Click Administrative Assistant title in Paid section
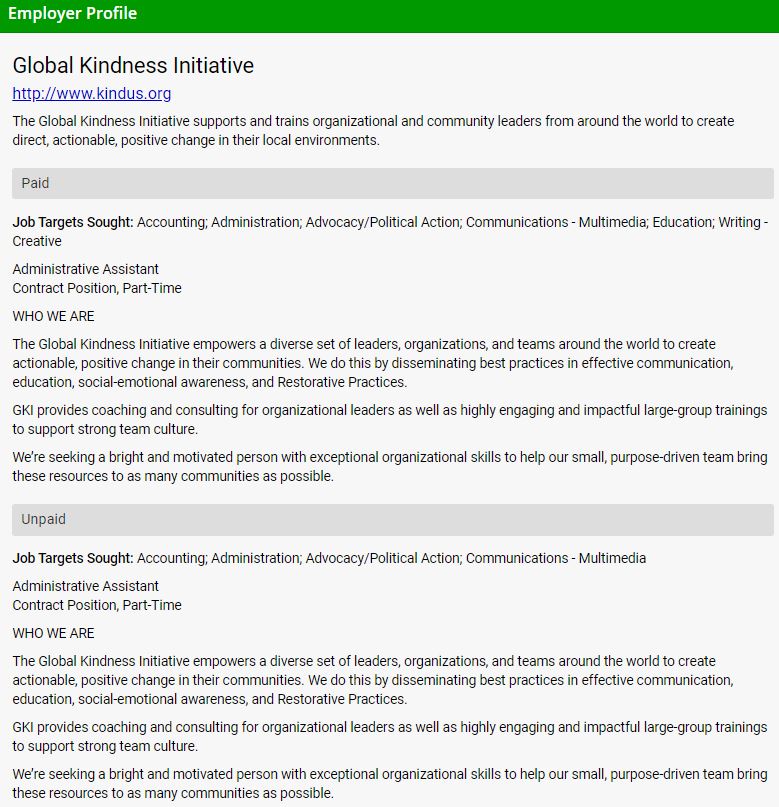Image resolution: width=779 pixels, height=807 pixels. (x=86, y=269)
